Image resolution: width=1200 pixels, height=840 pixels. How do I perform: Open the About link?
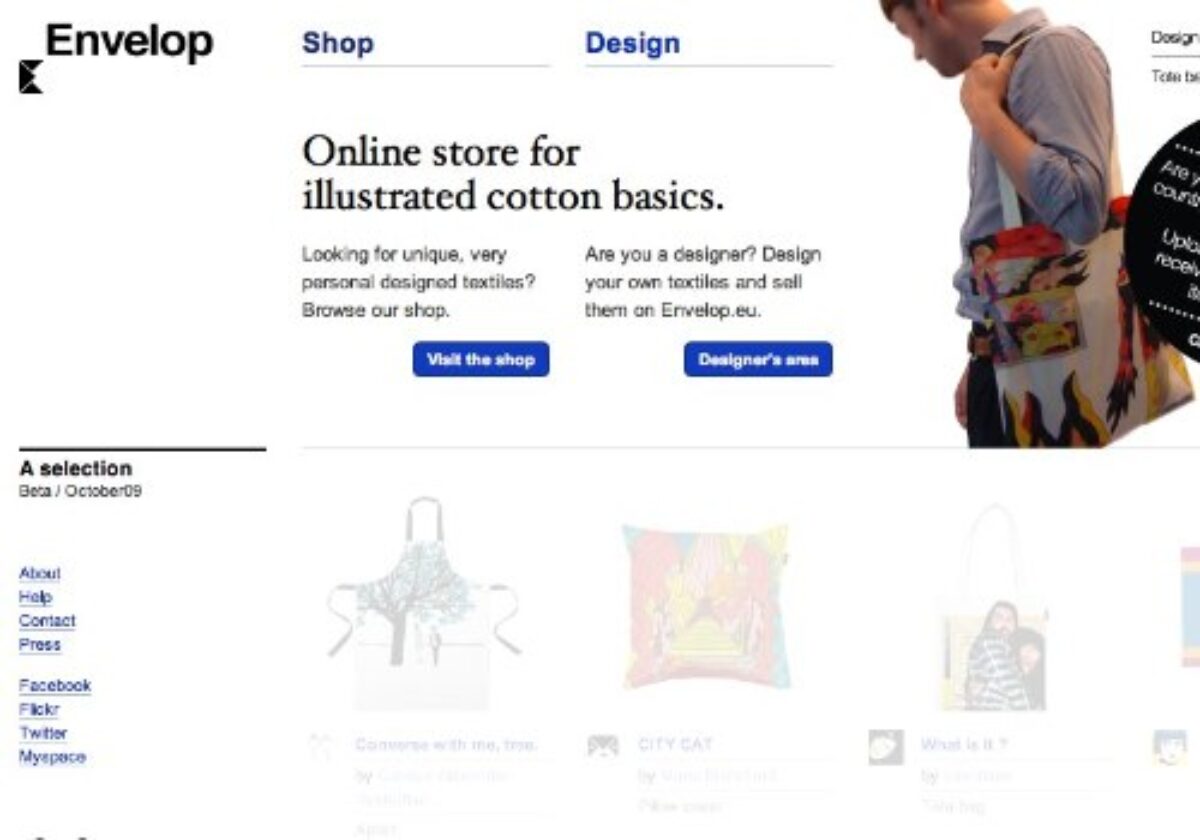(40, 573)
